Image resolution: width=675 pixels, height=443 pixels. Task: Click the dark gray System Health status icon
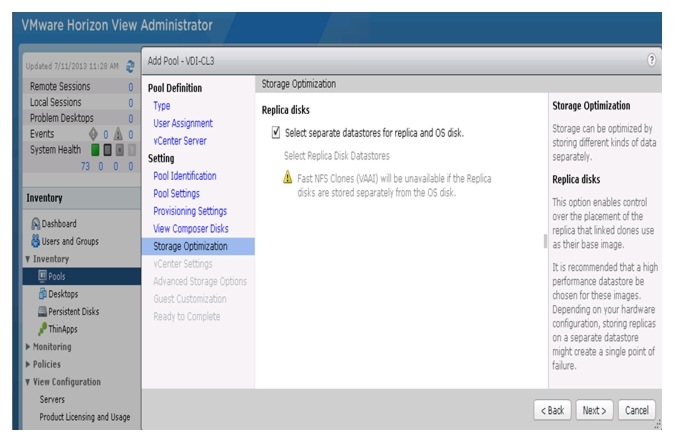click(x=108, y=149)
